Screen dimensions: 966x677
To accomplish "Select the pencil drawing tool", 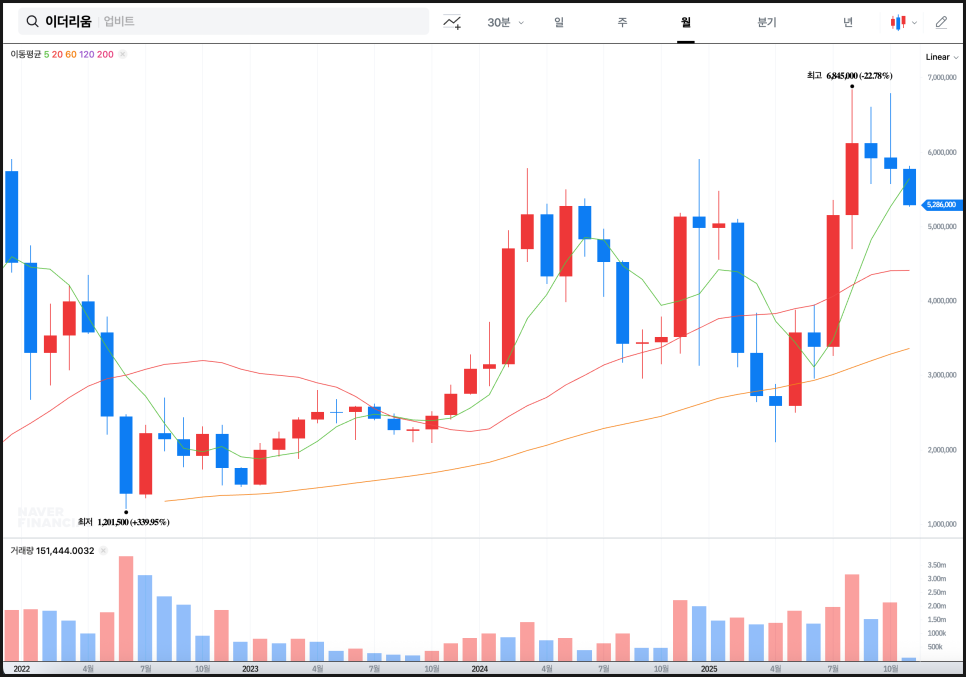I will pos(940,22).
